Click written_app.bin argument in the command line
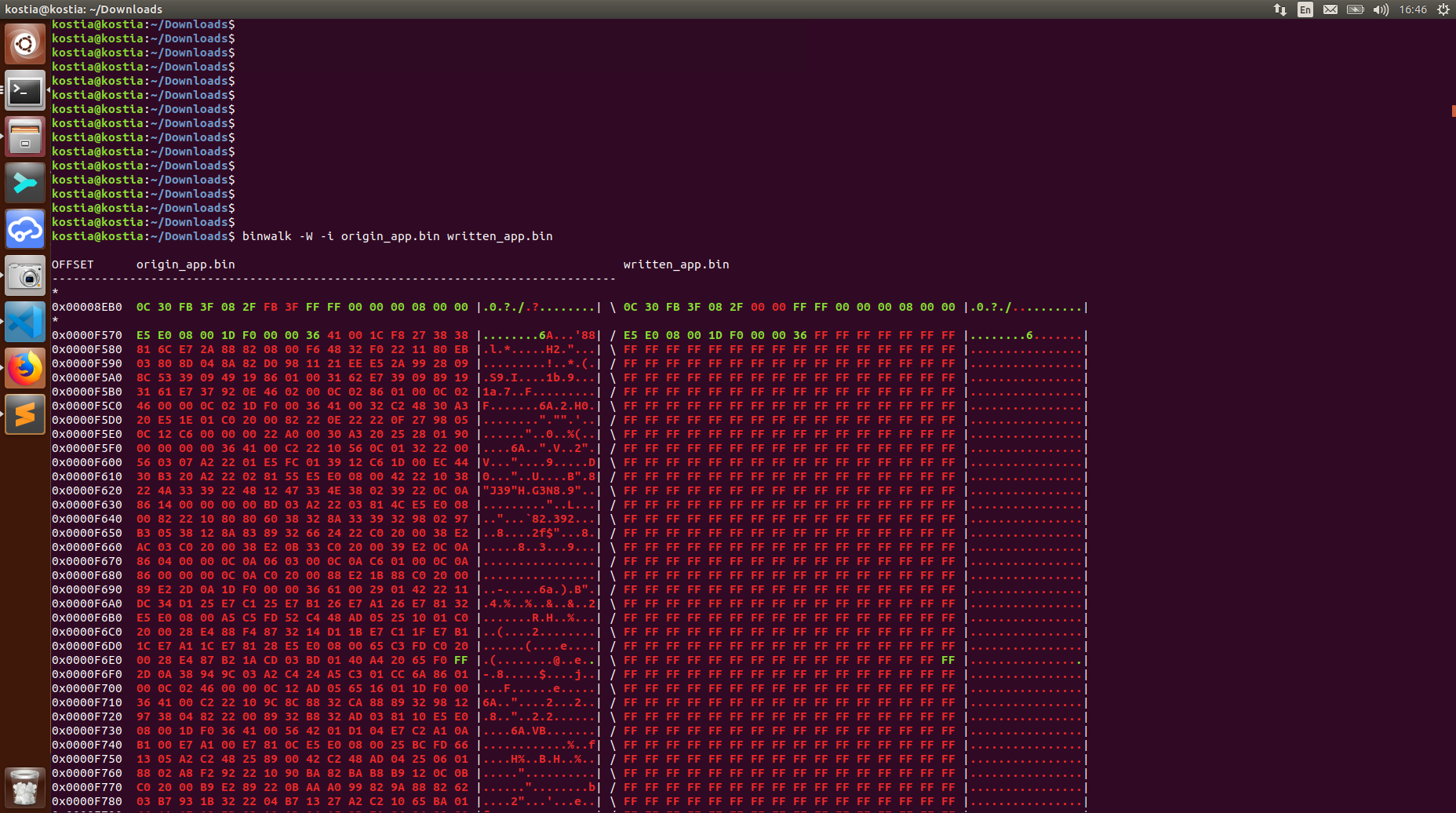 tap(500, 236)
